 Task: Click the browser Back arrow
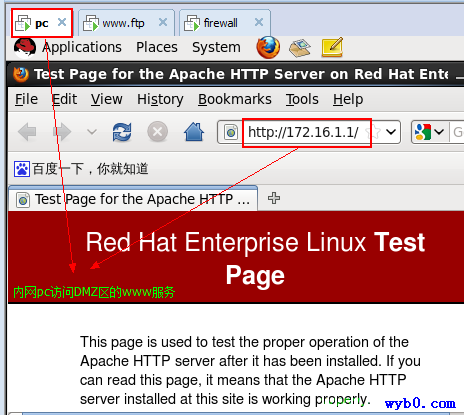coord(27,132)
